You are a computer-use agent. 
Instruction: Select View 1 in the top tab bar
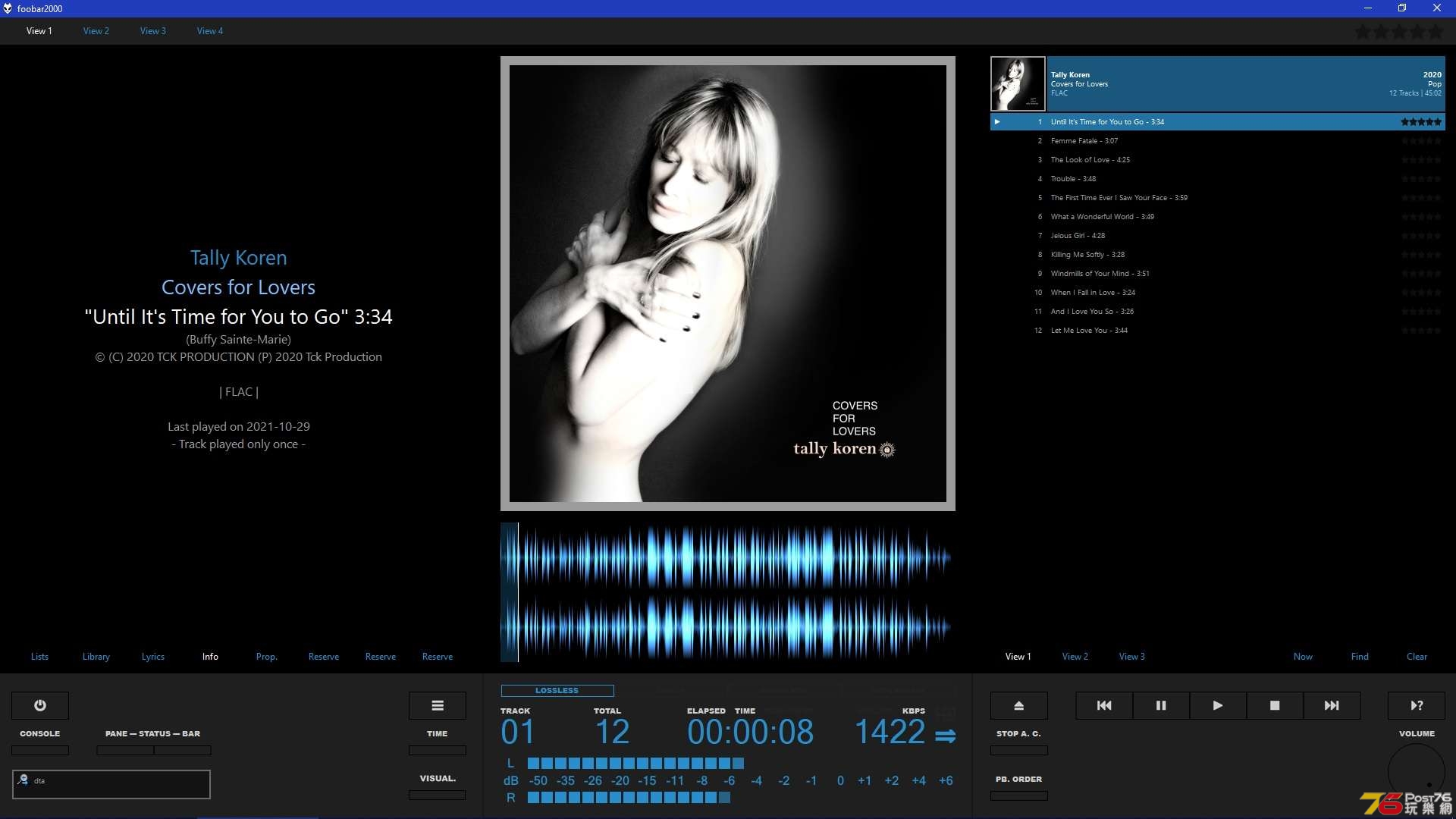click(39, 31)
